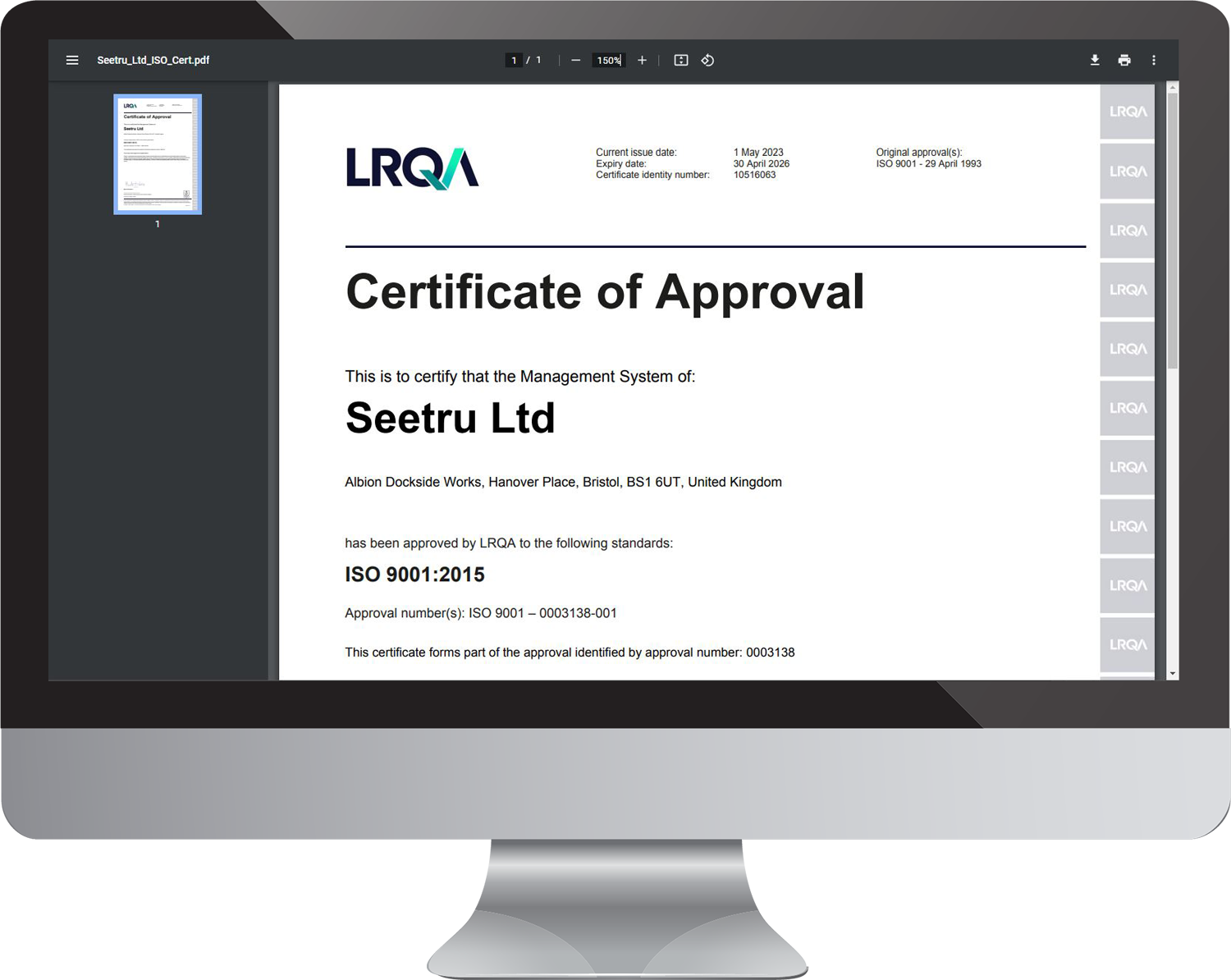This screenshot has height=980, width=1231.
Task: Click the Seetru Ltd company name
Action: (x=450, y=418)
